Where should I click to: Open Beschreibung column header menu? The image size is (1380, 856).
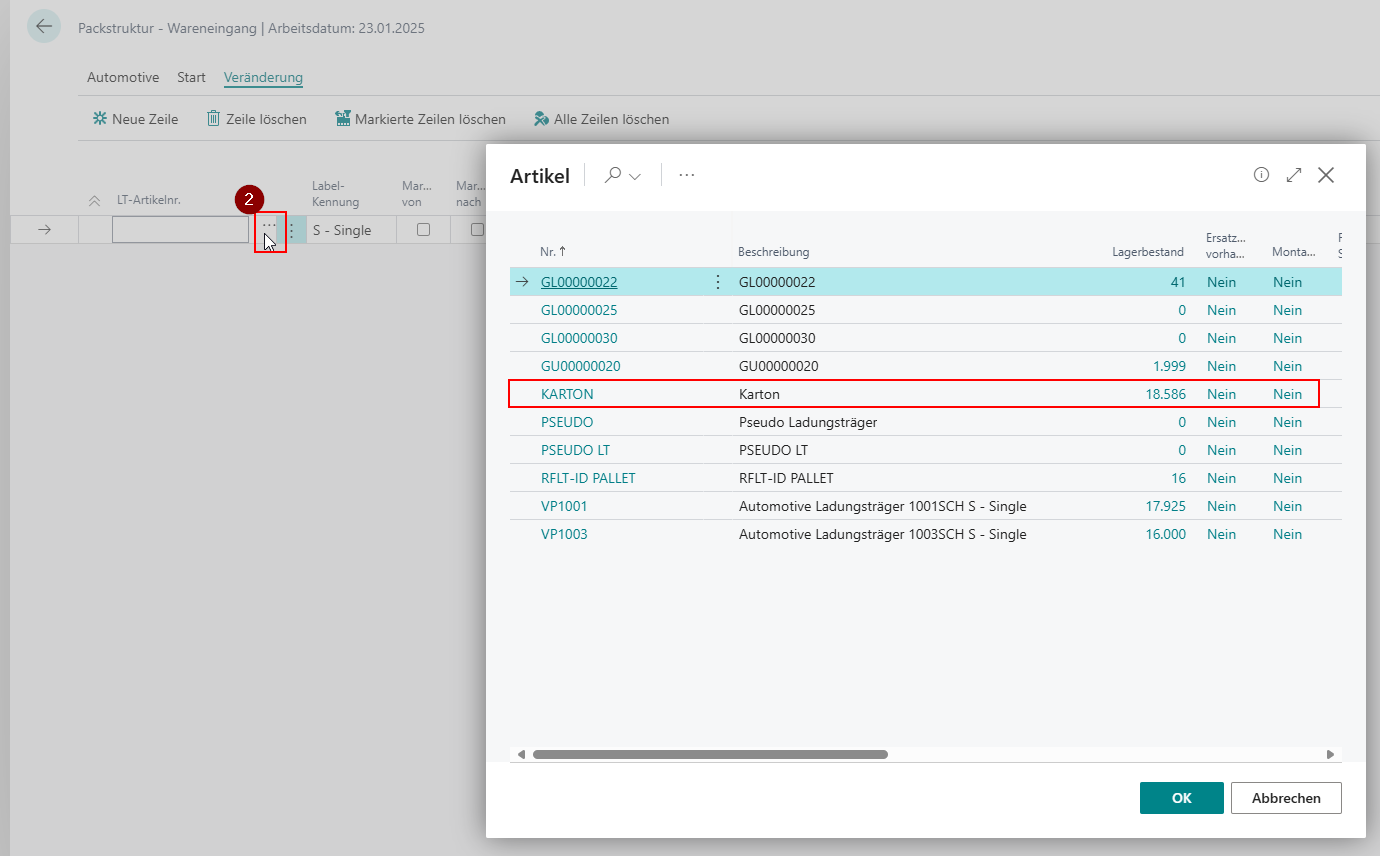[x=774, y=252]
